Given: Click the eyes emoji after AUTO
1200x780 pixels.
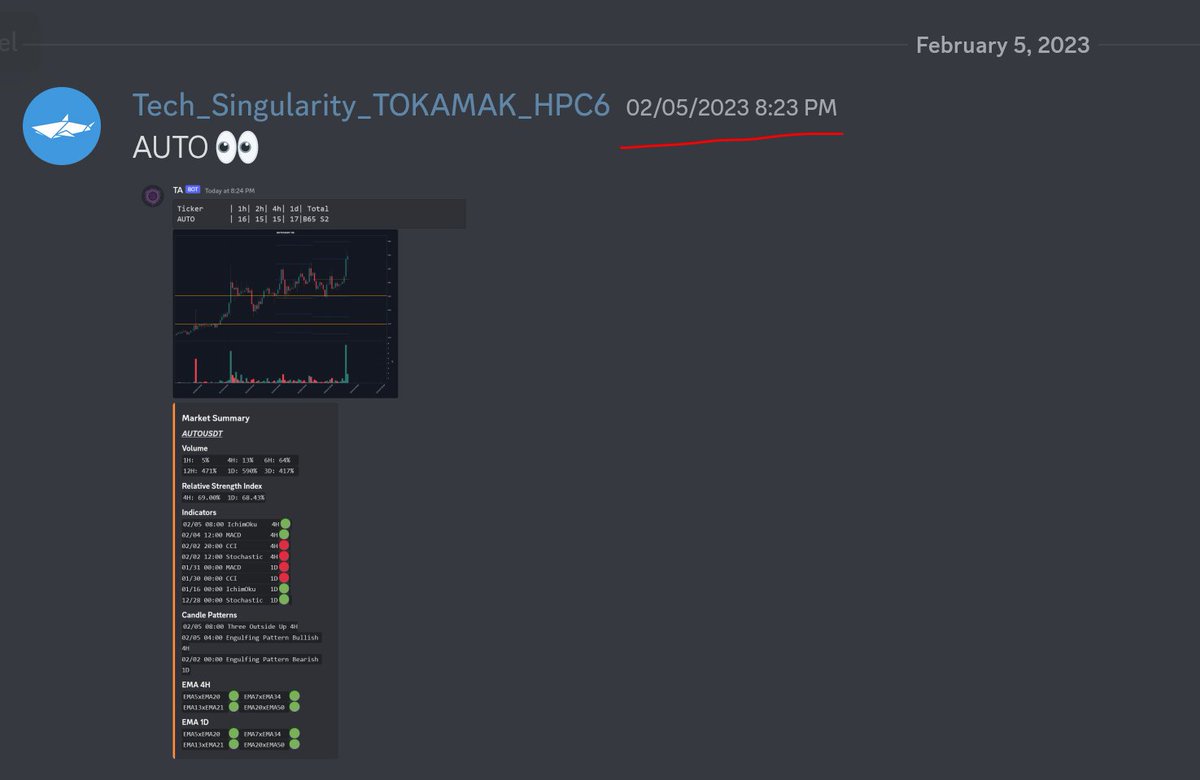Looking at the screenshot, I should coord(237,148).
